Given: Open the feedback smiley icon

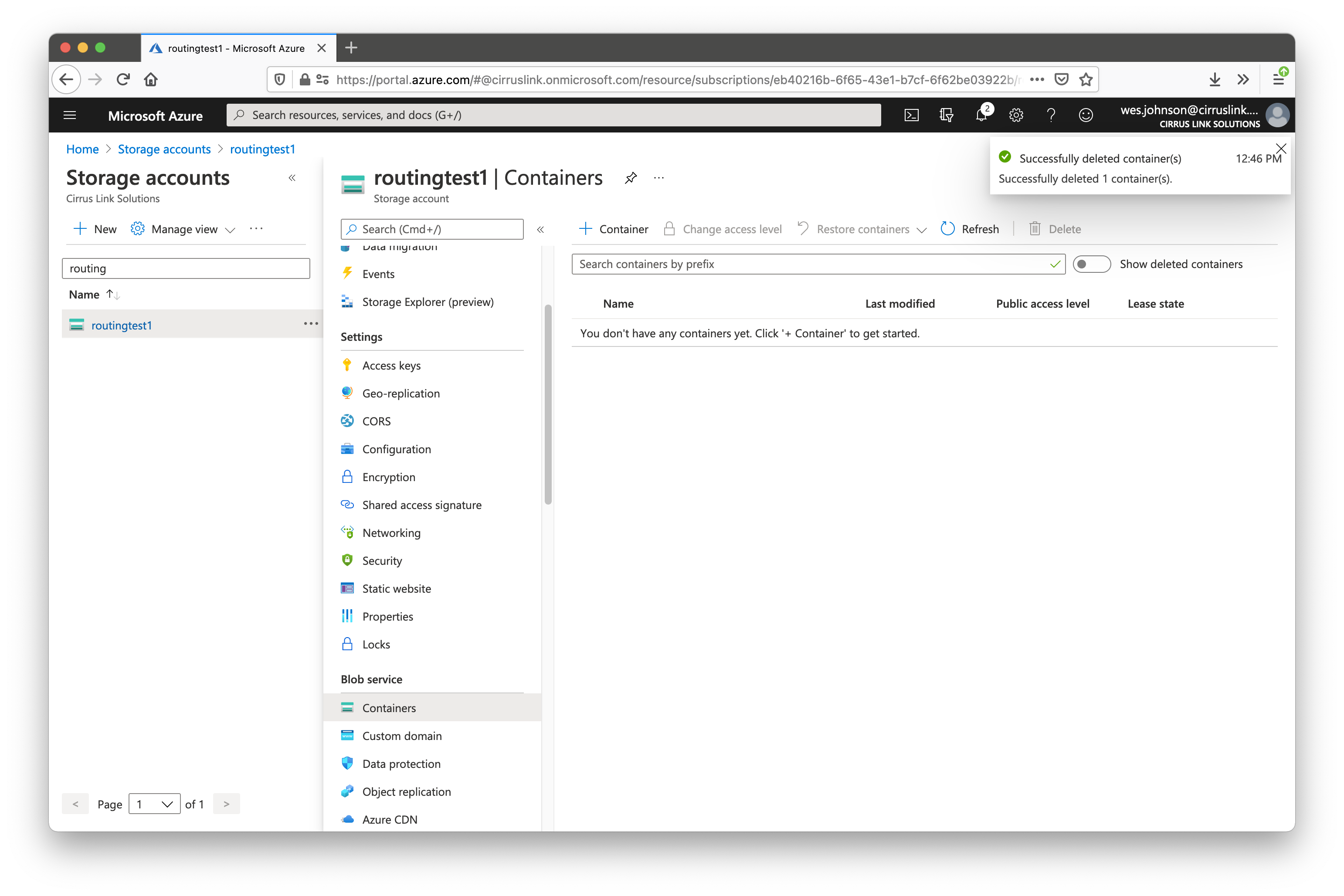Looking at the screenshot, I should (x=1086, y=115).
